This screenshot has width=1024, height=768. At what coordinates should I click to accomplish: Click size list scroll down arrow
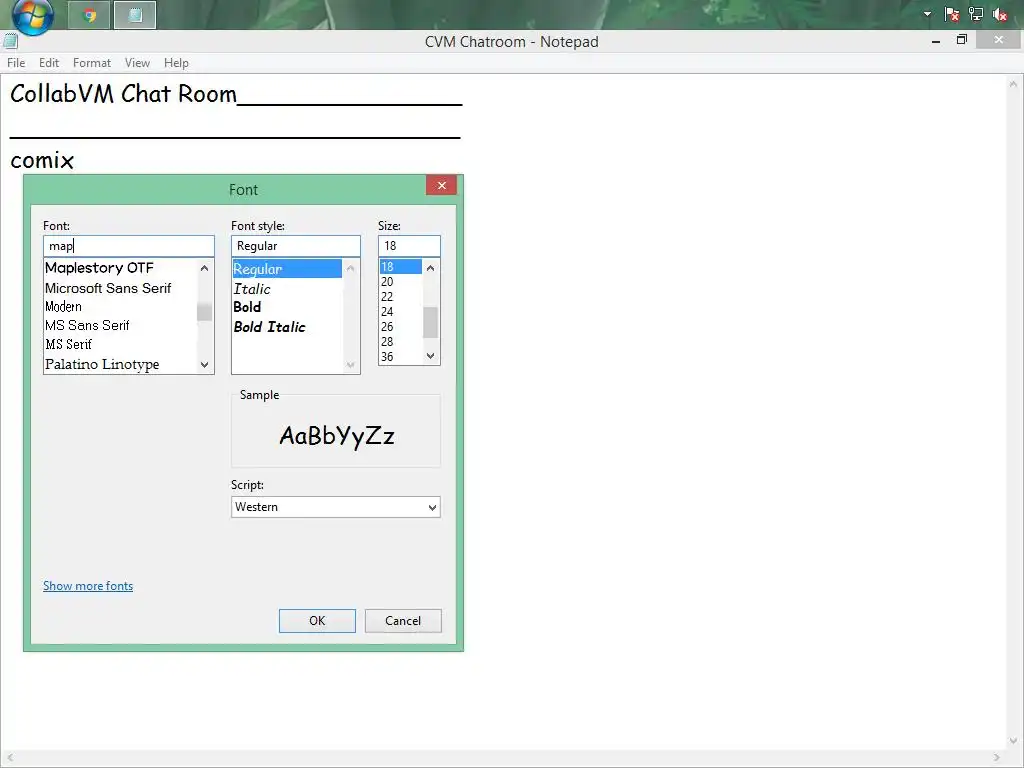coord(430,356)
